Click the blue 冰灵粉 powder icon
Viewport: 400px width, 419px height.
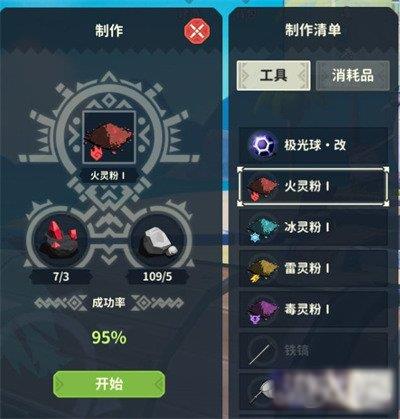pos(263,229)
